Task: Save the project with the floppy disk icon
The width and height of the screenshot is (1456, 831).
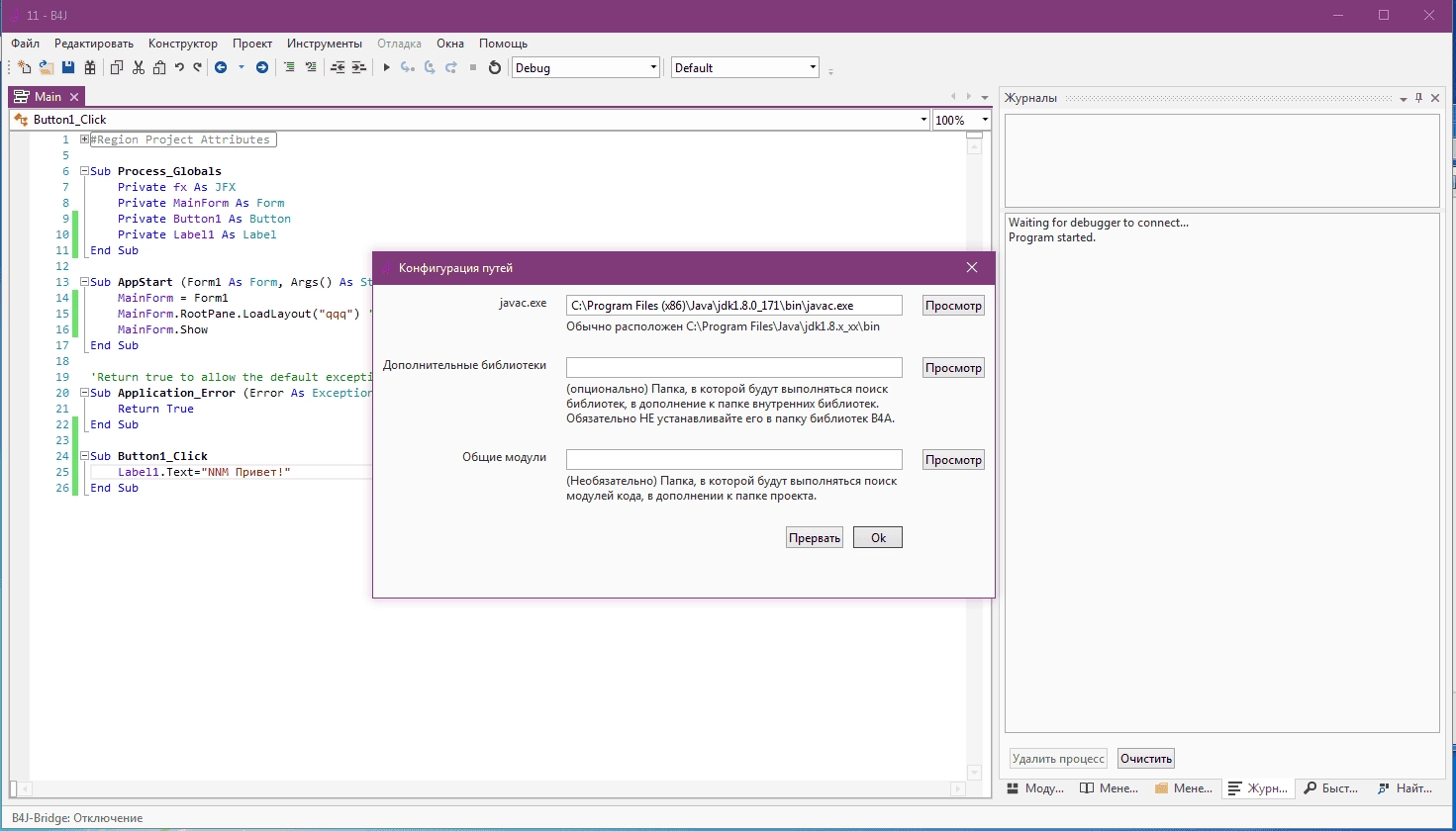Action: click(x=68, y=67)
